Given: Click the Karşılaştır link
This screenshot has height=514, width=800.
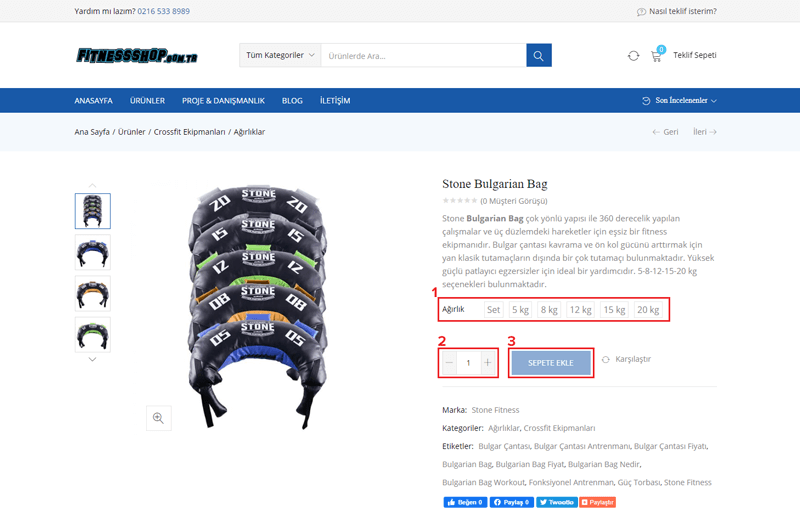Looking at the screenshot, I should pyautogui.click(x=627, y=359).
